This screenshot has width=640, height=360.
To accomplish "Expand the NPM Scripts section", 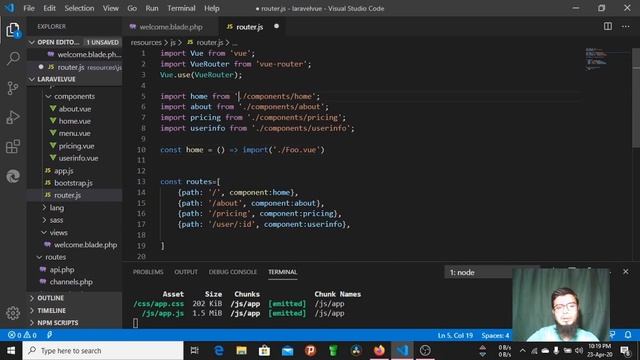I will (32, 323).
